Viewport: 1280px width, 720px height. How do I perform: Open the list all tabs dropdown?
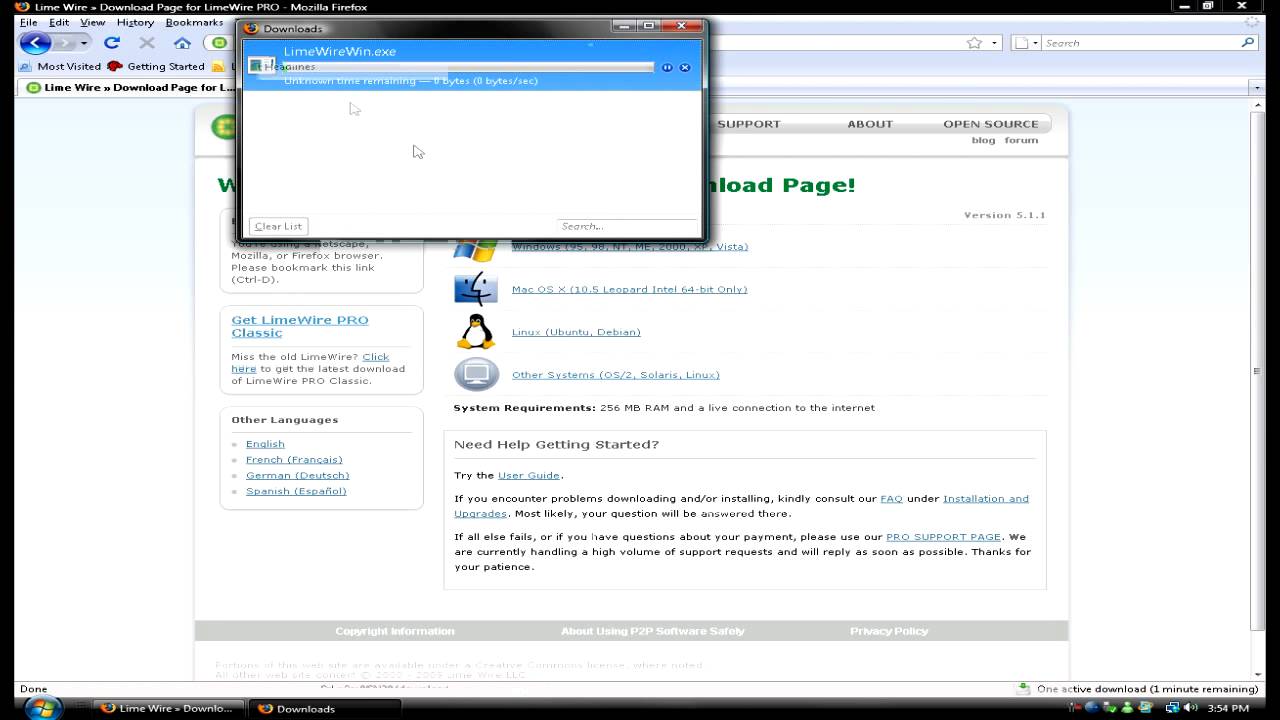pos(1258,88)
